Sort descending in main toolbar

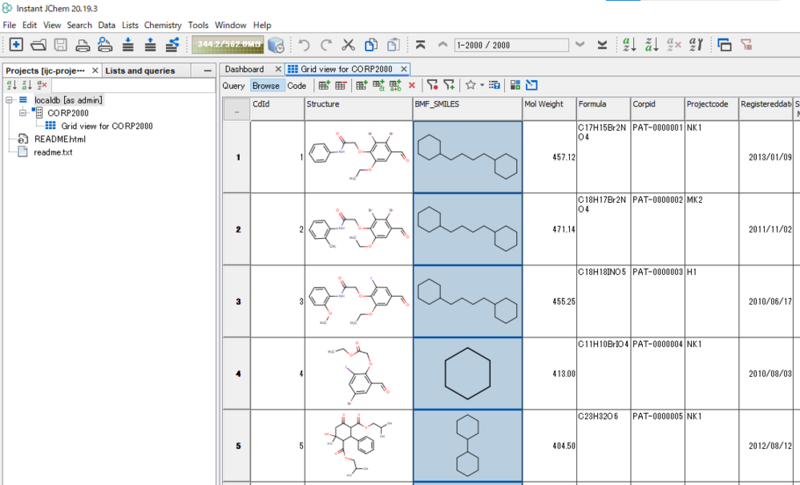pos(652,45)
